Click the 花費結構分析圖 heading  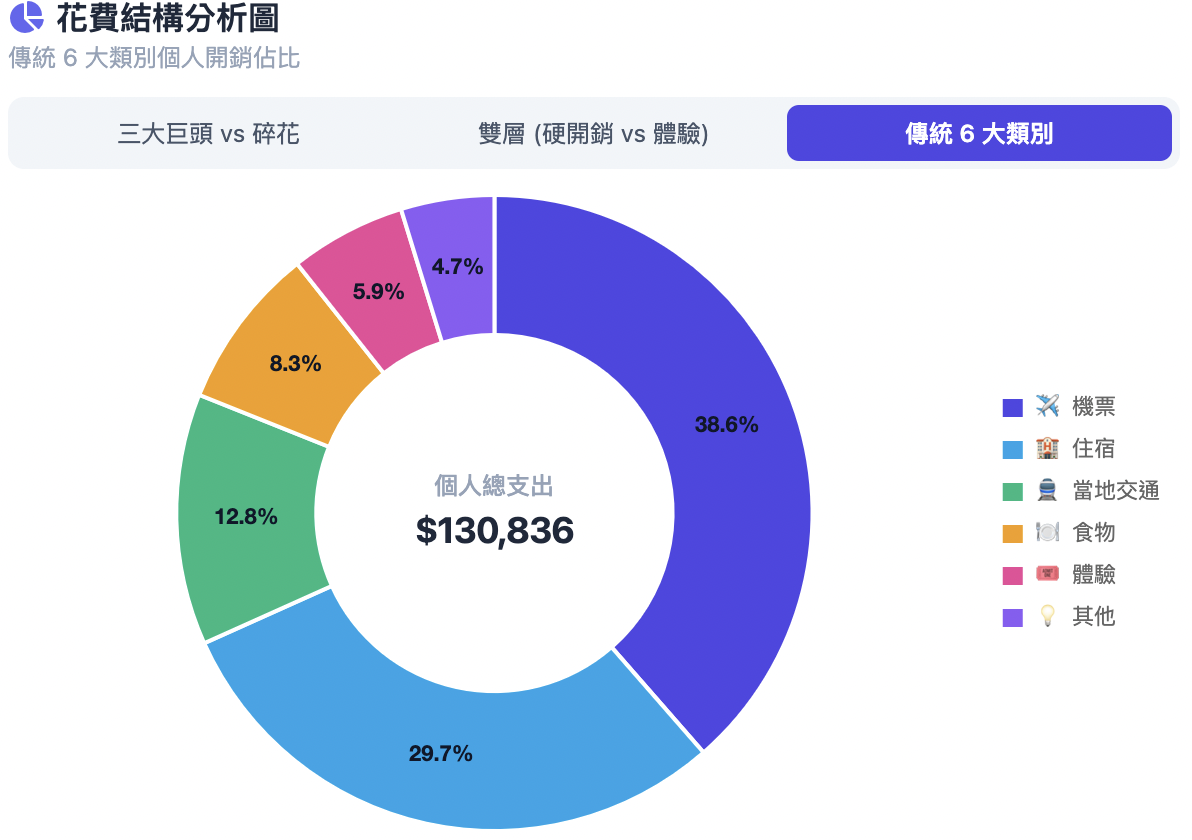click(x=168, y=17)
